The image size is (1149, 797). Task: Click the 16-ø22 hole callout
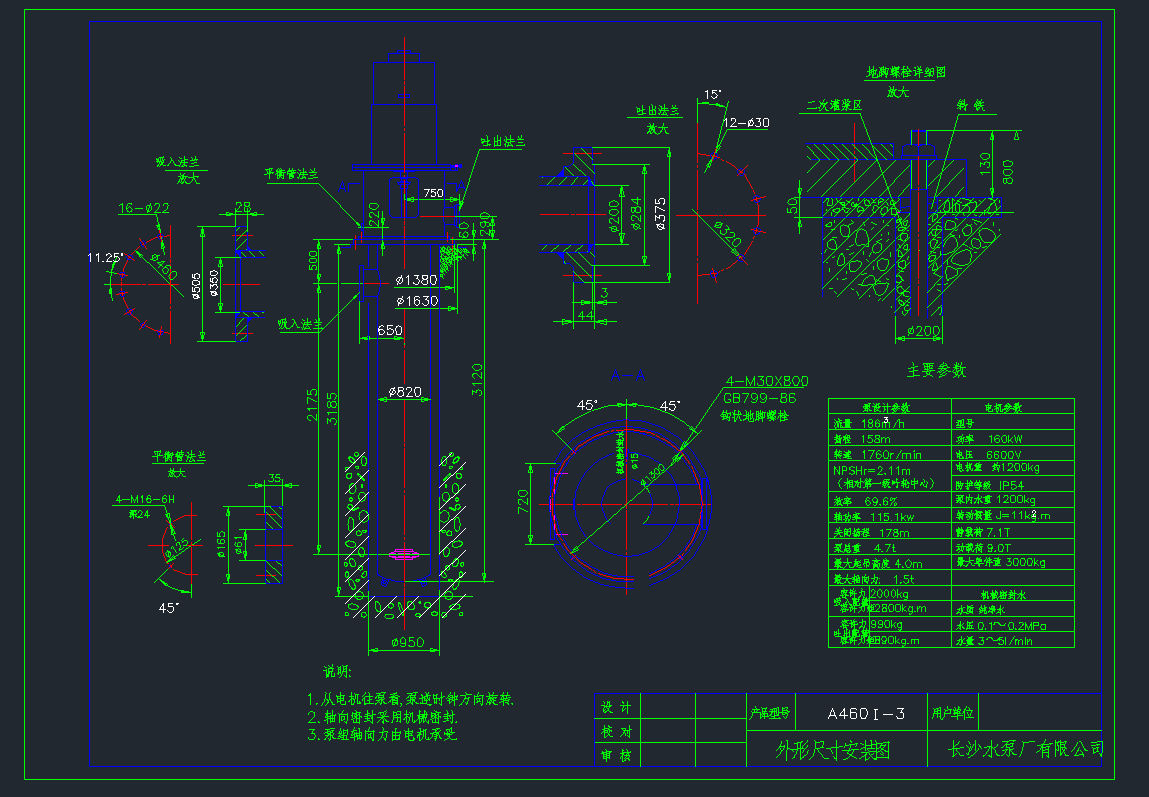click(x=143, y=208)
